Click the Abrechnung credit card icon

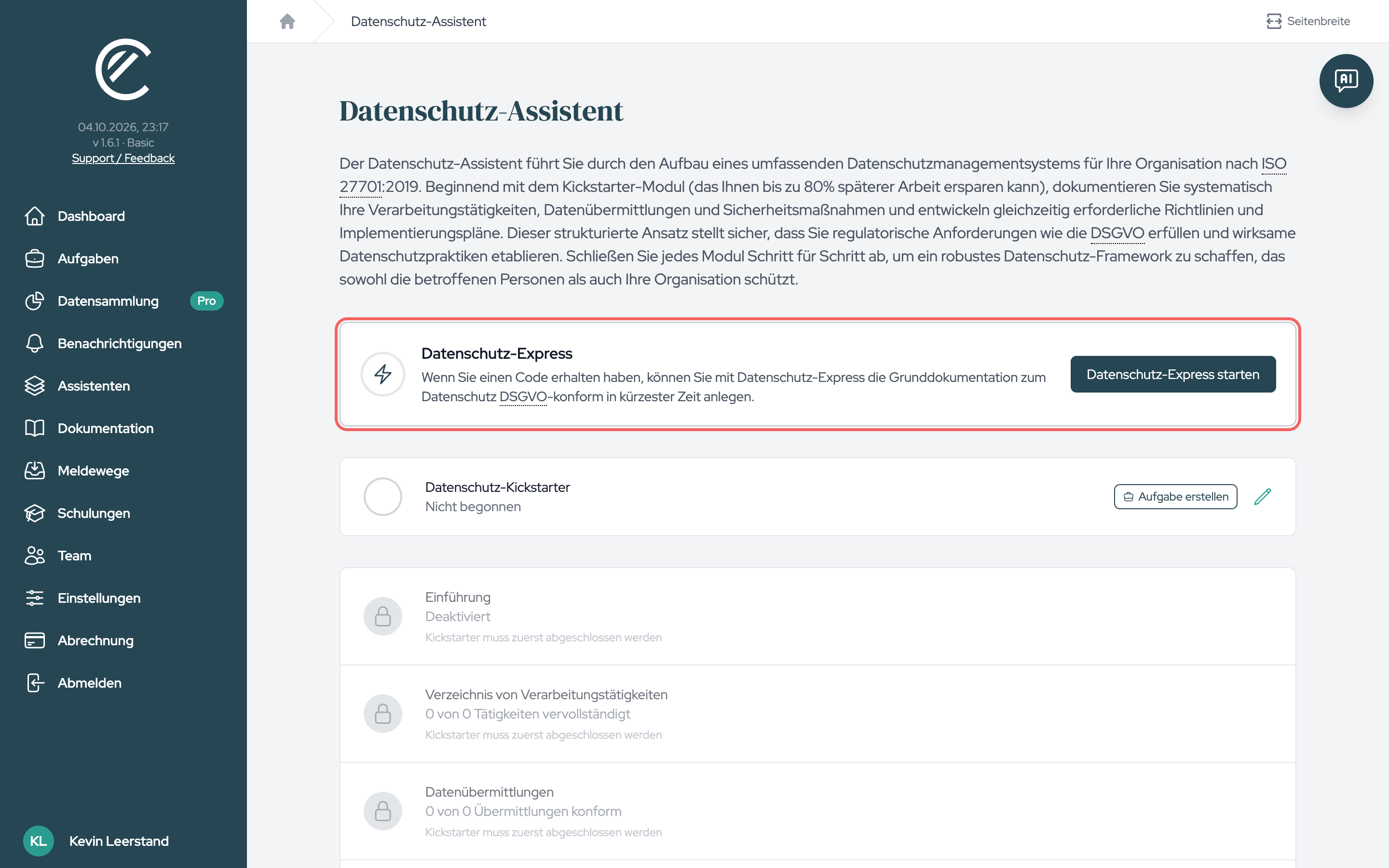coord(34,641)
